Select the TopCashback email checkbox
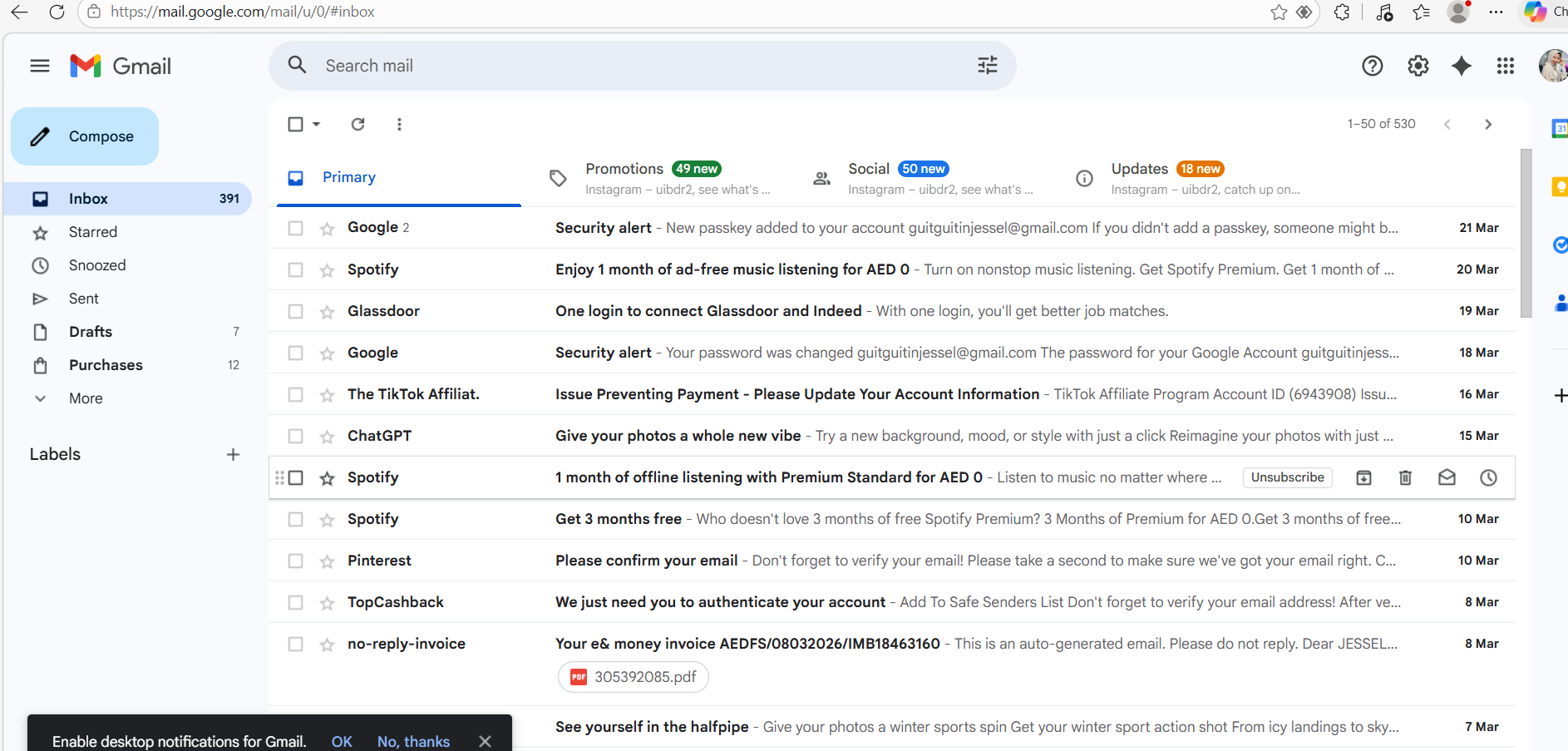The image size is (1568, 751). 295,602
